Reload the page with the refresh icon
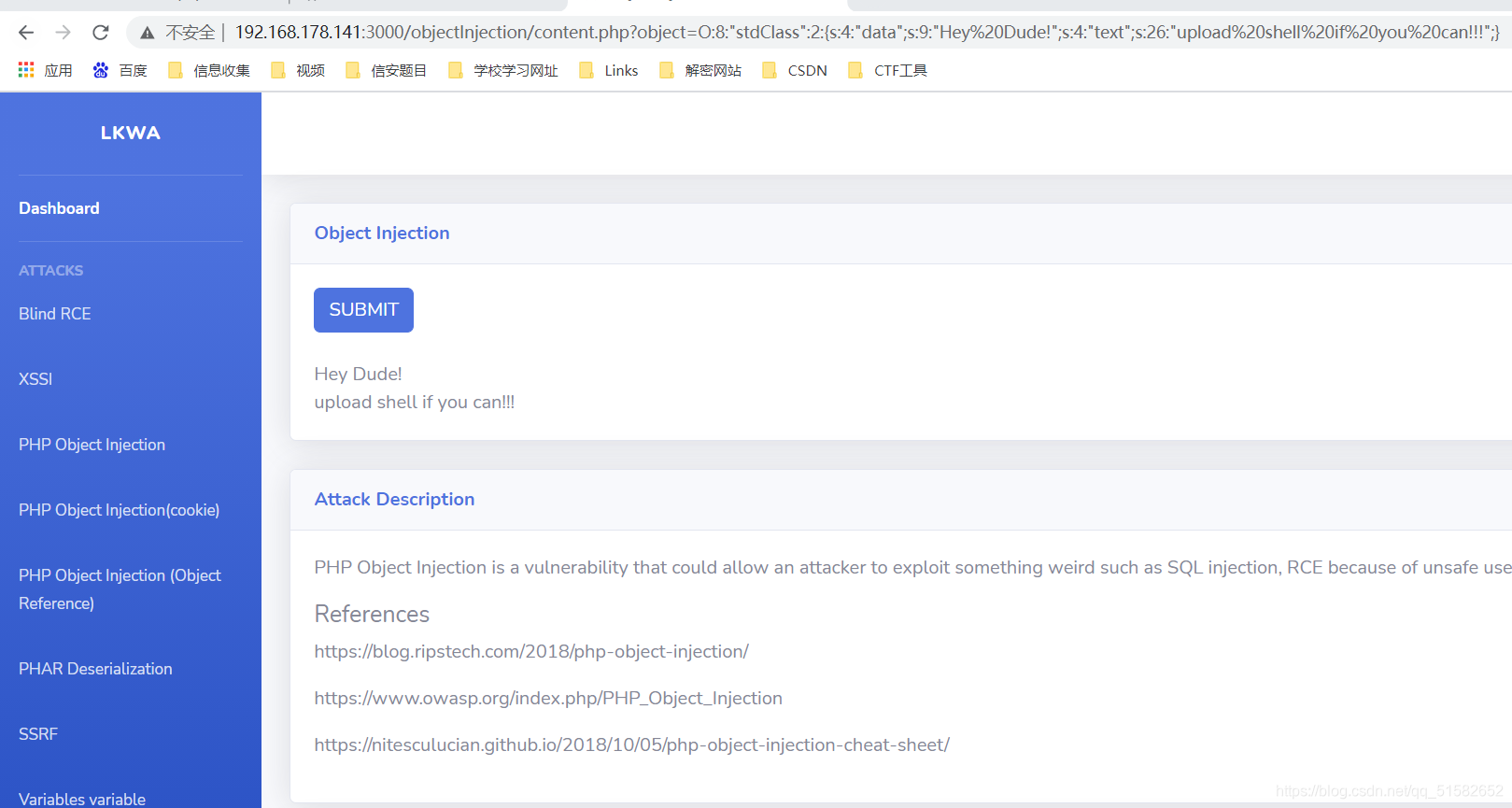 pyautogui.click(x=101, y=33)
